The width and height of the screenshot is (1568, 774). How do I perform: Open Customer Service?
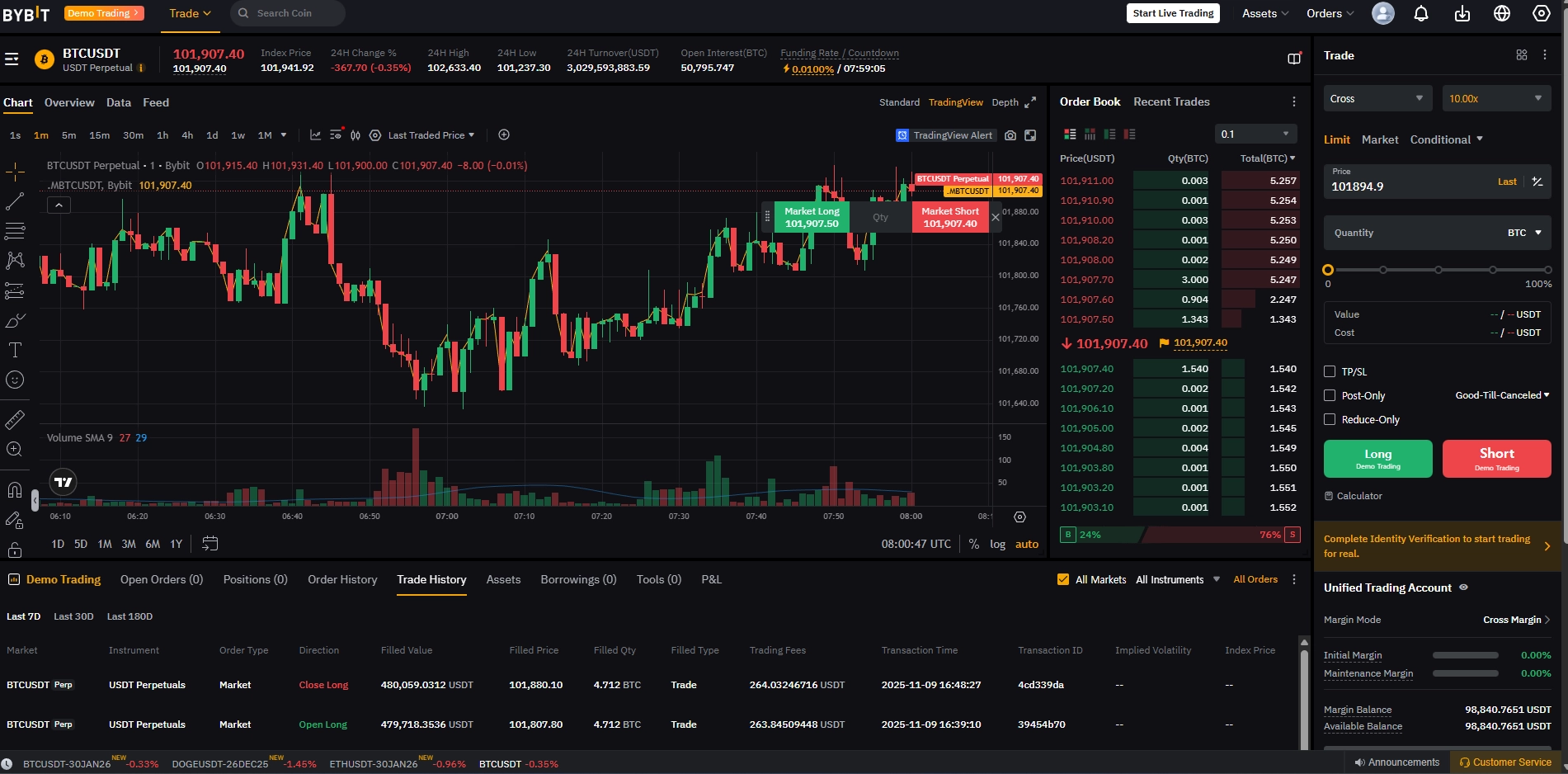pyautogui.click(x=1505, y=762)
